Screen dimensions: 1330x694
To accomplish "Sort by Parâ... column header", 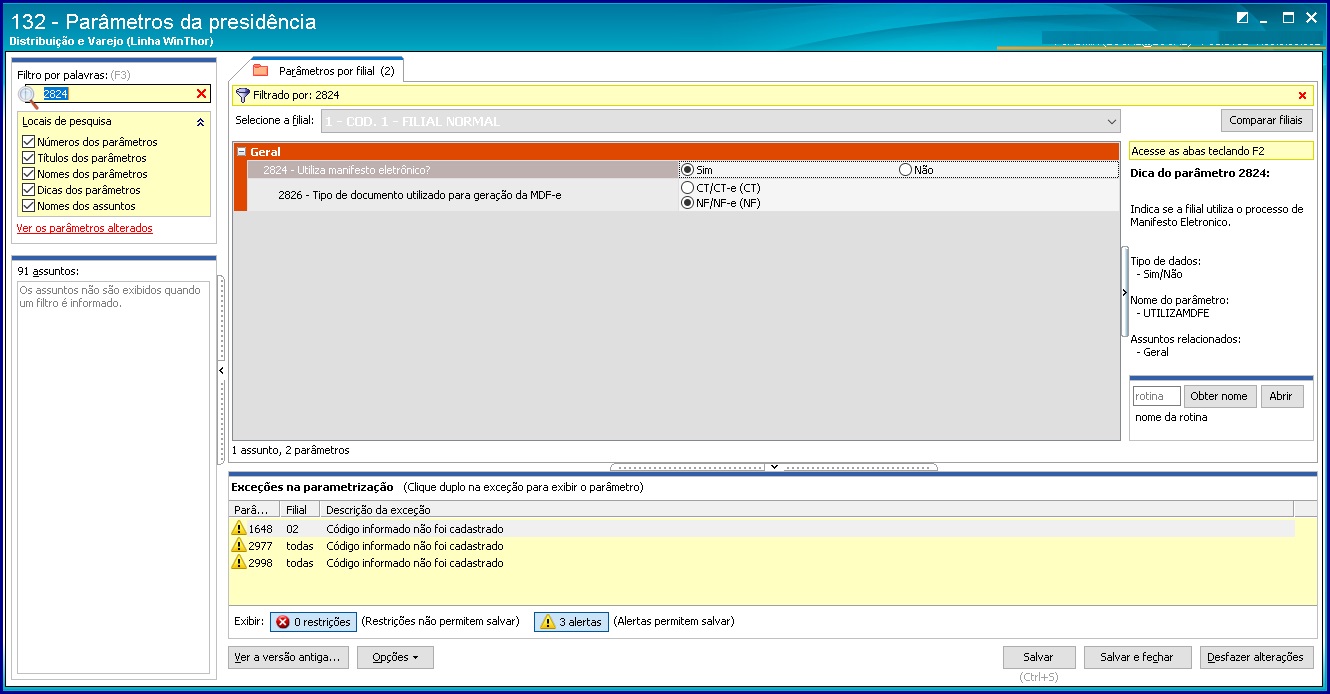I will 255,510.
